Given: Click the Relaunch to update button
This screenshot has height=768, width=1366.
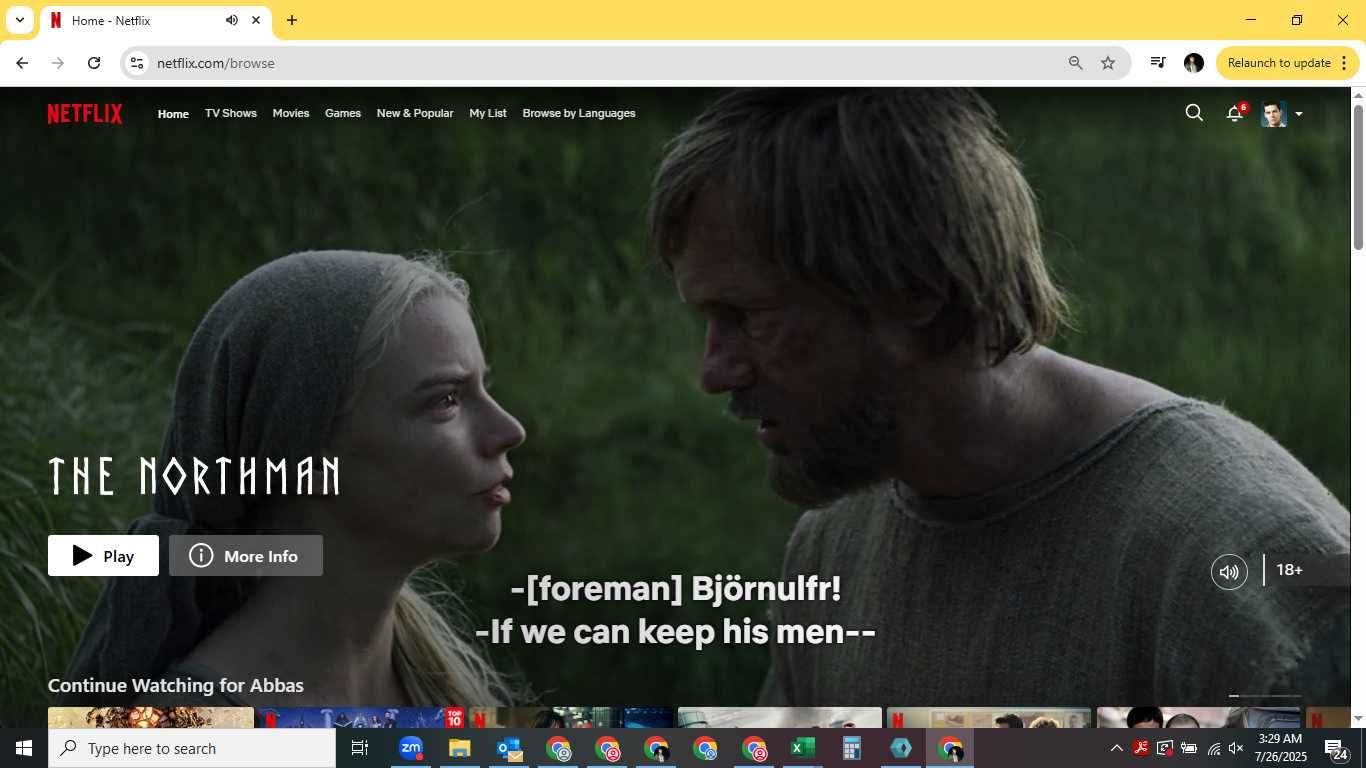Looking at the screenshot, I should pos(1279,63).
